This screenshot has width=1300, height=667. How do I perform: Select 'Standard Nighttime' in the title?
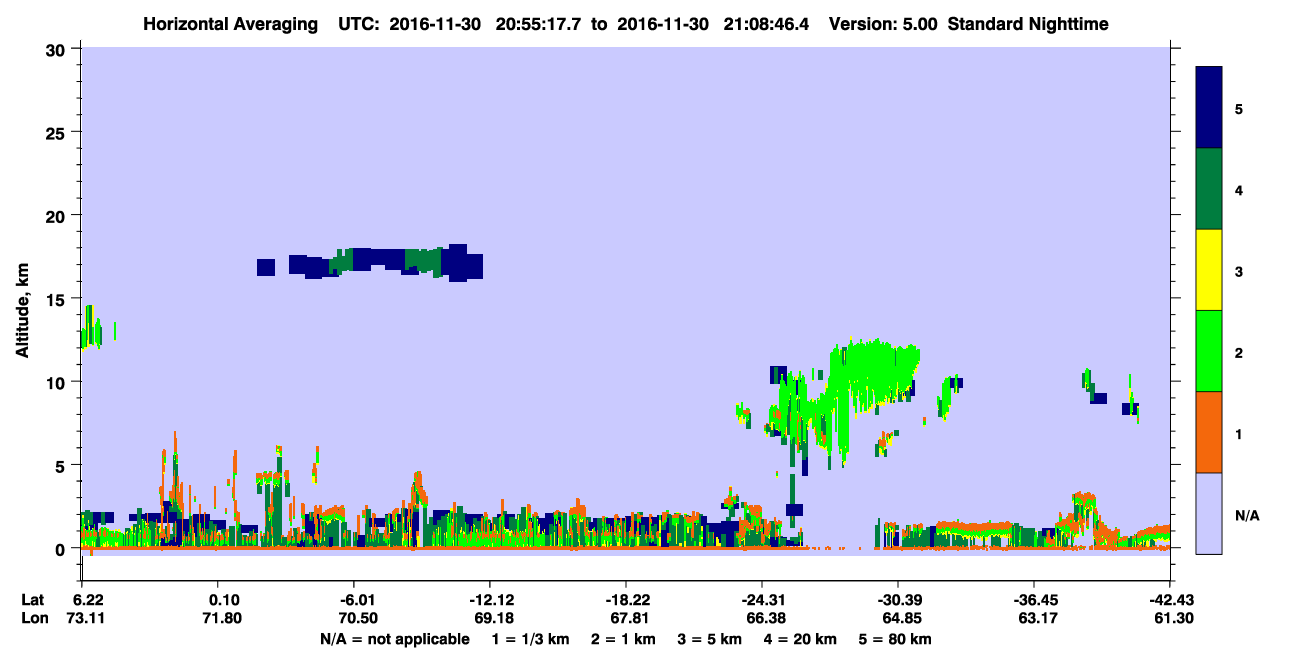(x=1028, y=23)
